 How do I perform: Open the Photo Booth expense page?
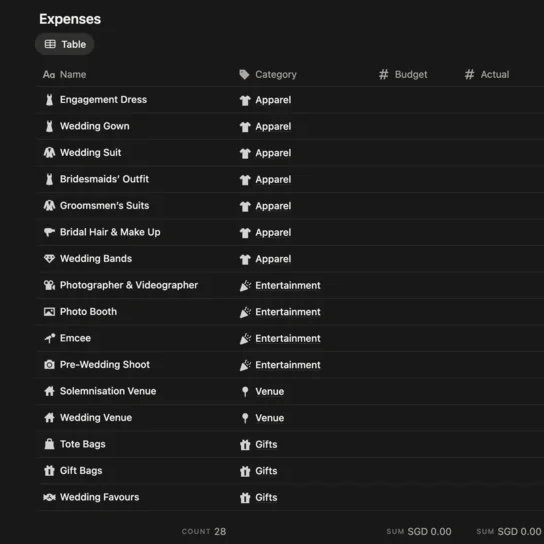[88, 312]
